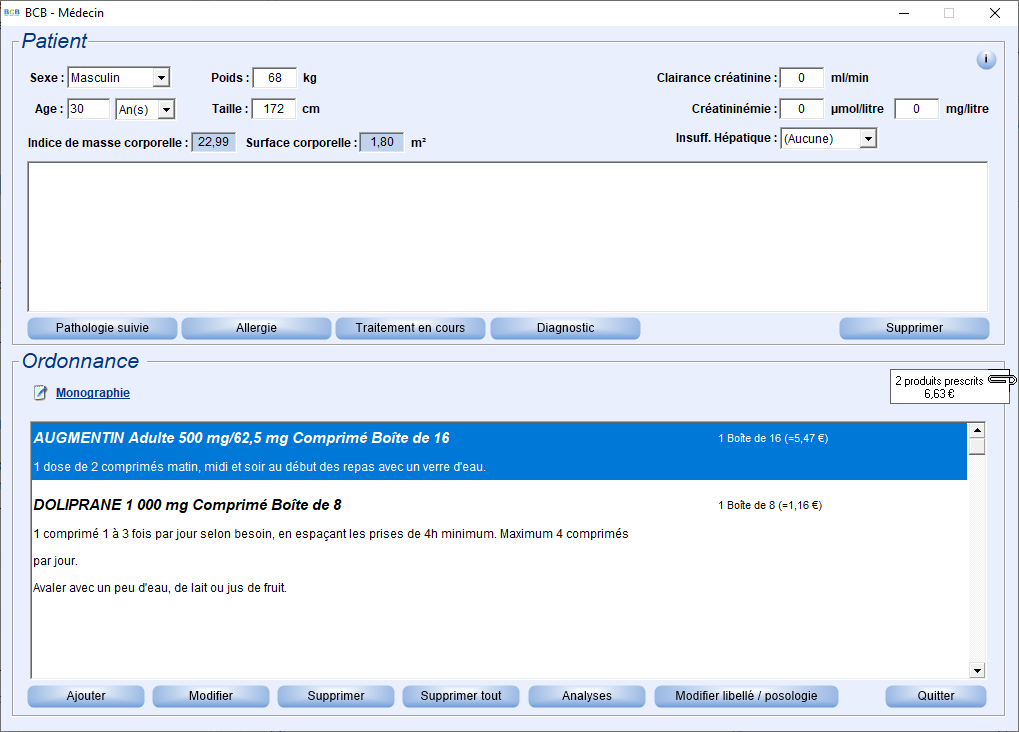The height and width of the screenshot is (732, 1019).
Task: Click Supprimer in the Patient panel
Action: pos(914,328)
